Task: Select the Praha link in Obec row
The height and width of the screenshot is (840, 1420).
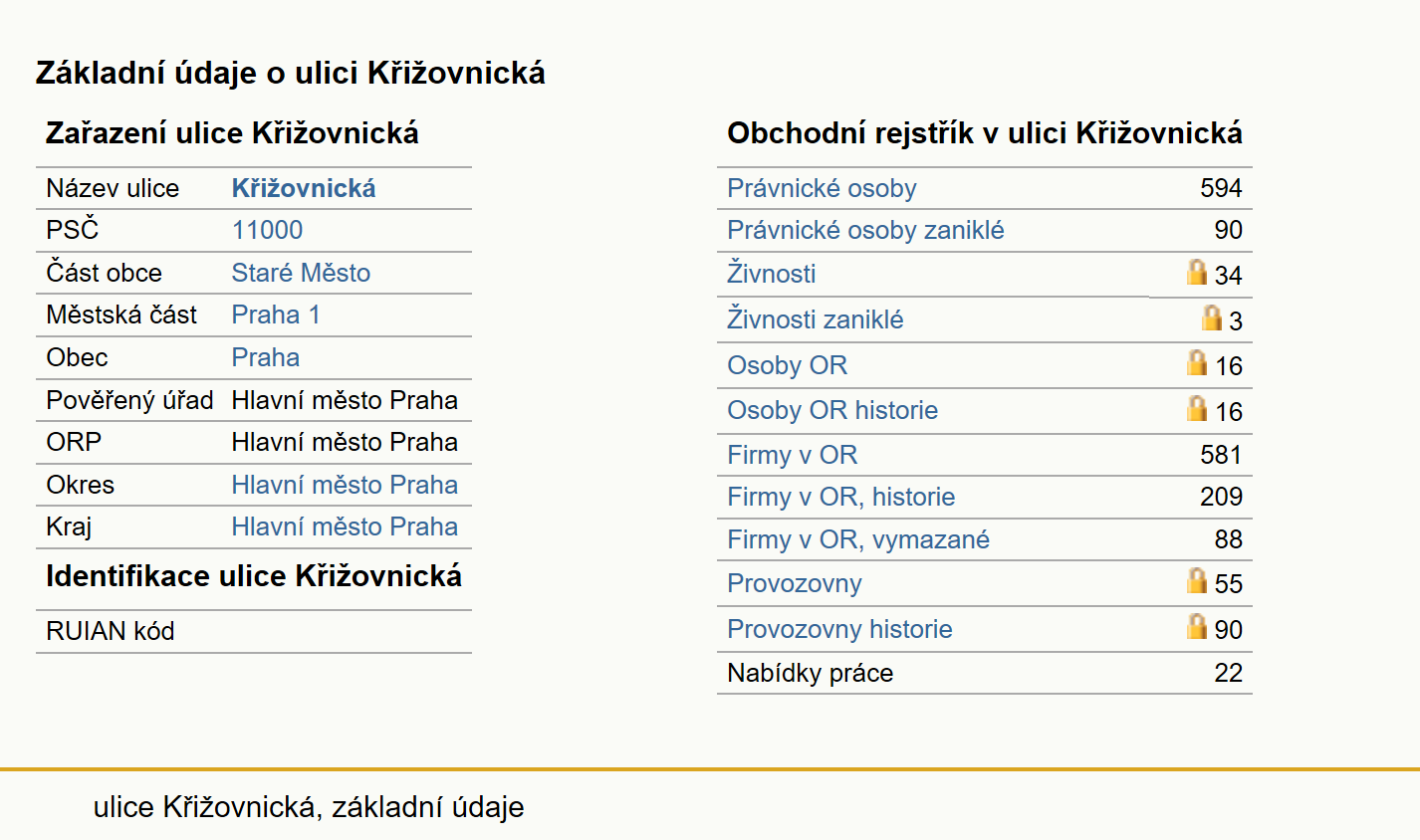Action: point(266,357)
